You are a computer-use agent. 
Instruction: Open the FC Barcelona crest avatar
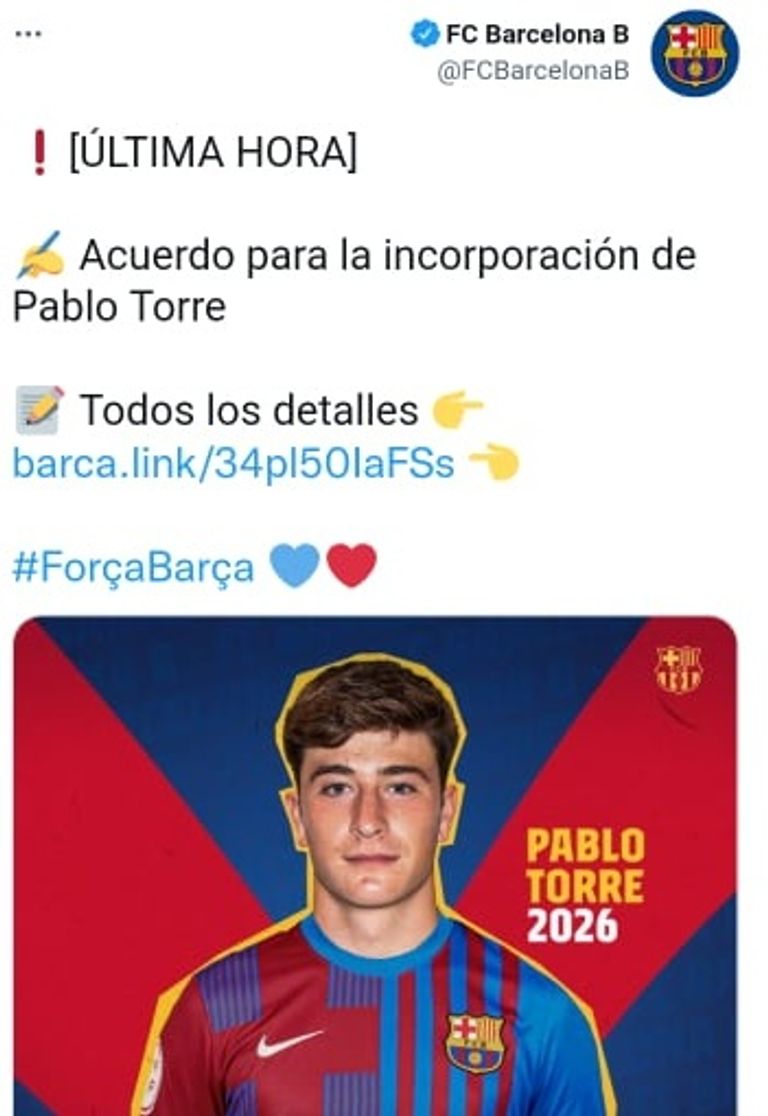(695, 54)
